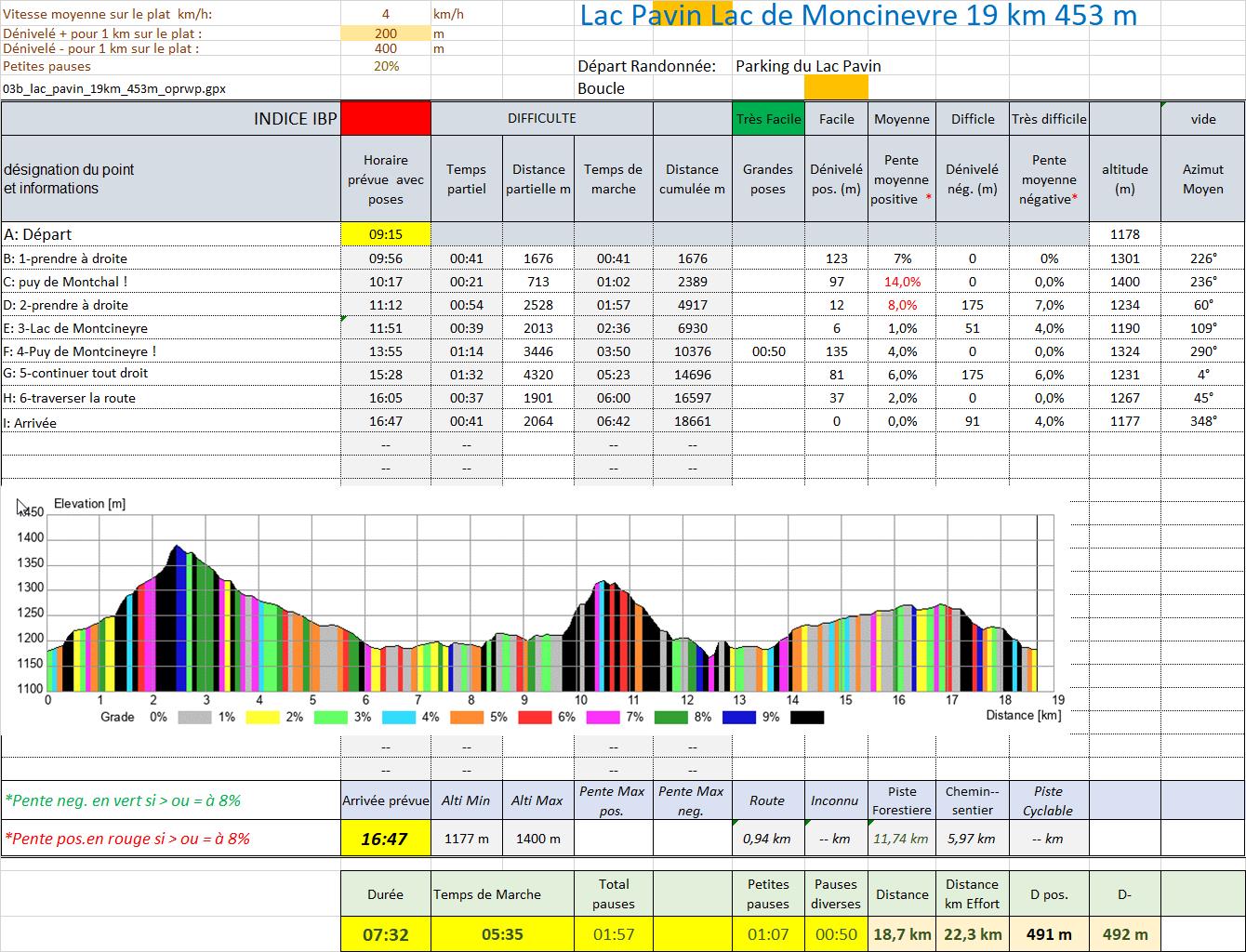Click the Très difficile header cell
This screenshot has width=1246, height=952.
[1049, 118]
